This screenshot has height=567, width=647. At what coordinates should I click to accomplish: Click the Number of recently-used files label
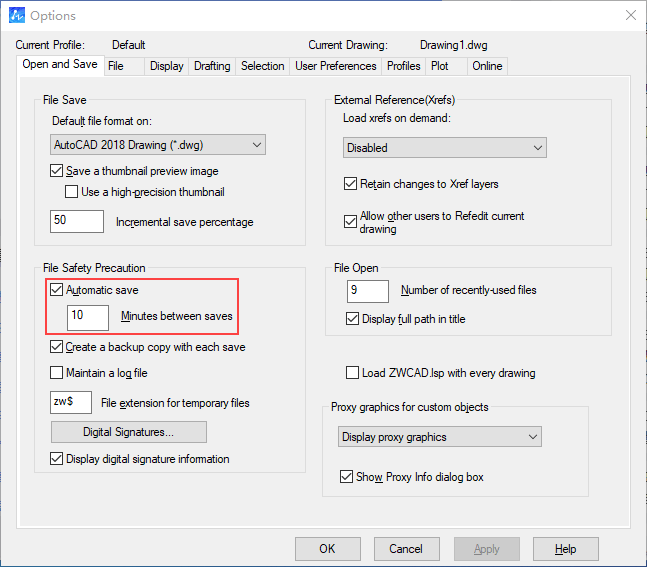[468, 290]
